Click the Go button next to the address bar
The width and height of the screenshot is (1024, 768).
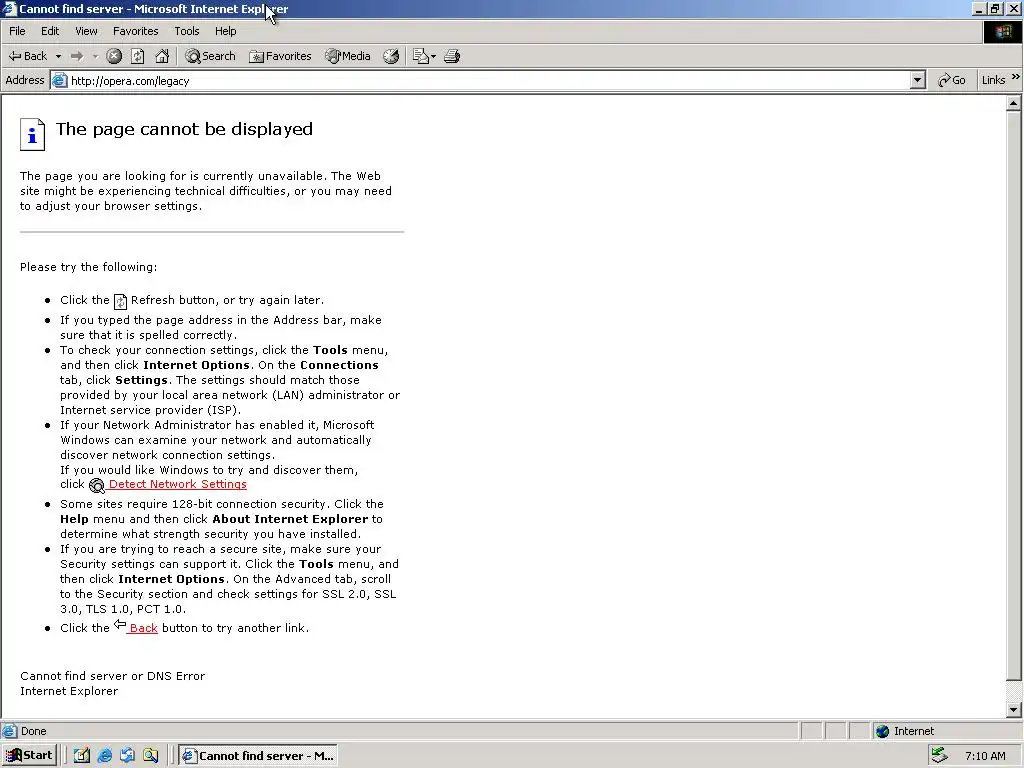952,80
